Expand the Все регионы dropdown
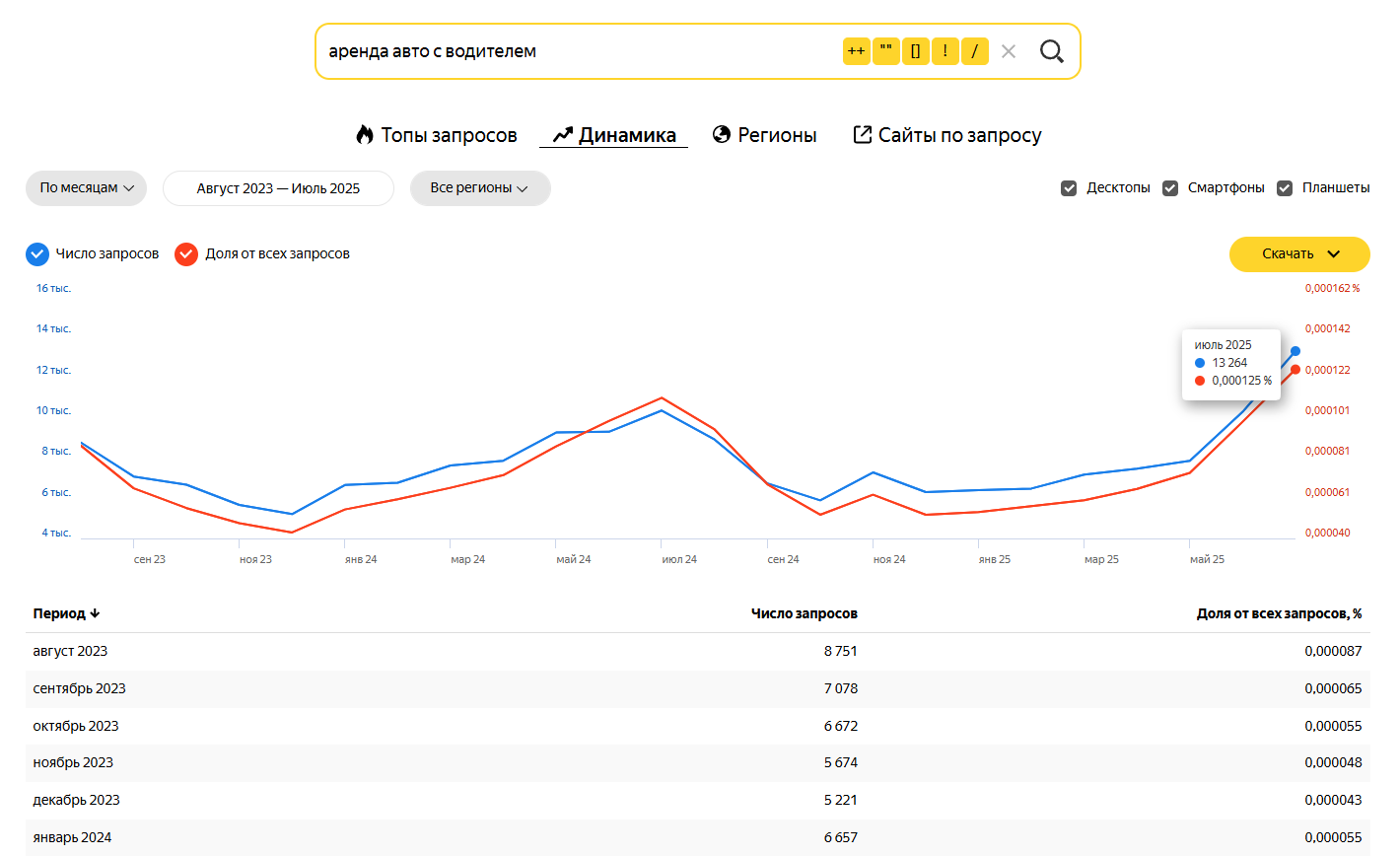The width and height of the screenshot is (1400, 856). pos(480,188)
